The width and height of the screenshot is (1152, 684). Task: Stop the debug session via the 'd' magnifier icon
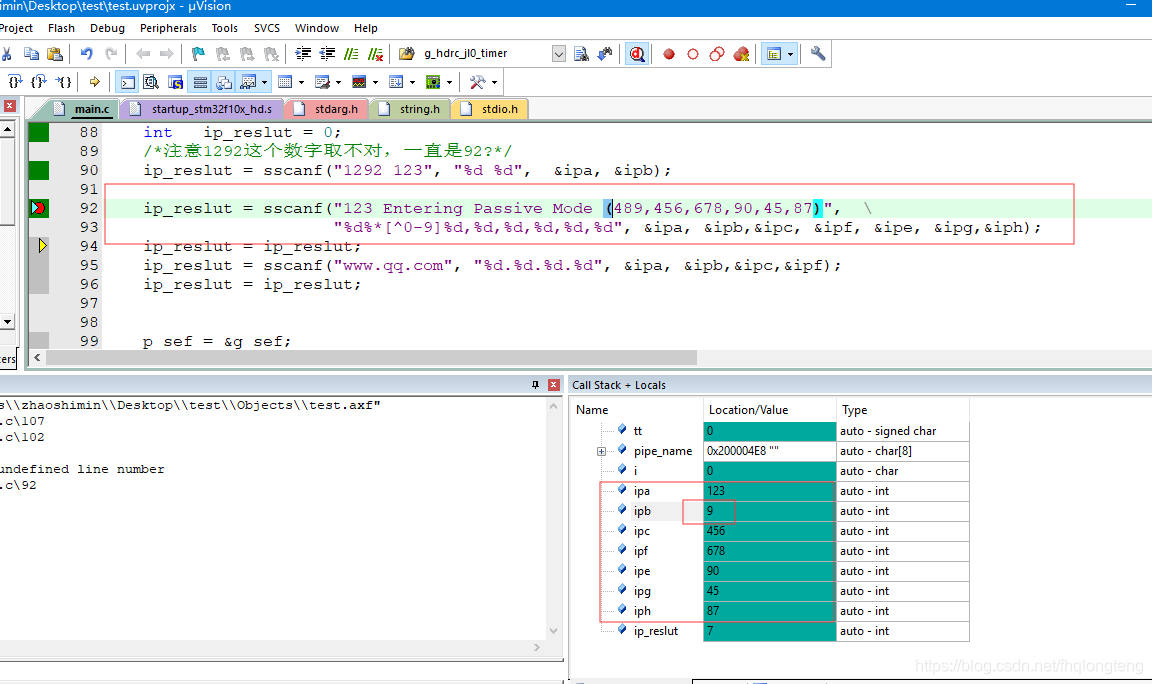coord(637,54)
